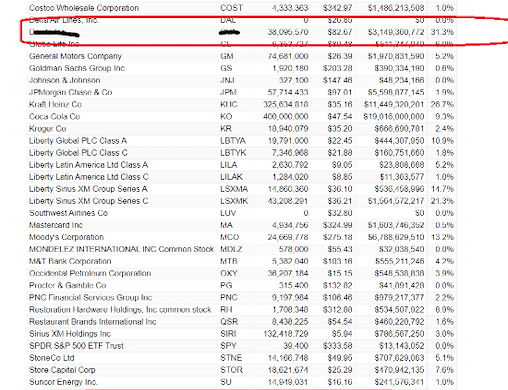
Task: Click Liberty Global PLC Class C name
Action: tap(78, 153)
